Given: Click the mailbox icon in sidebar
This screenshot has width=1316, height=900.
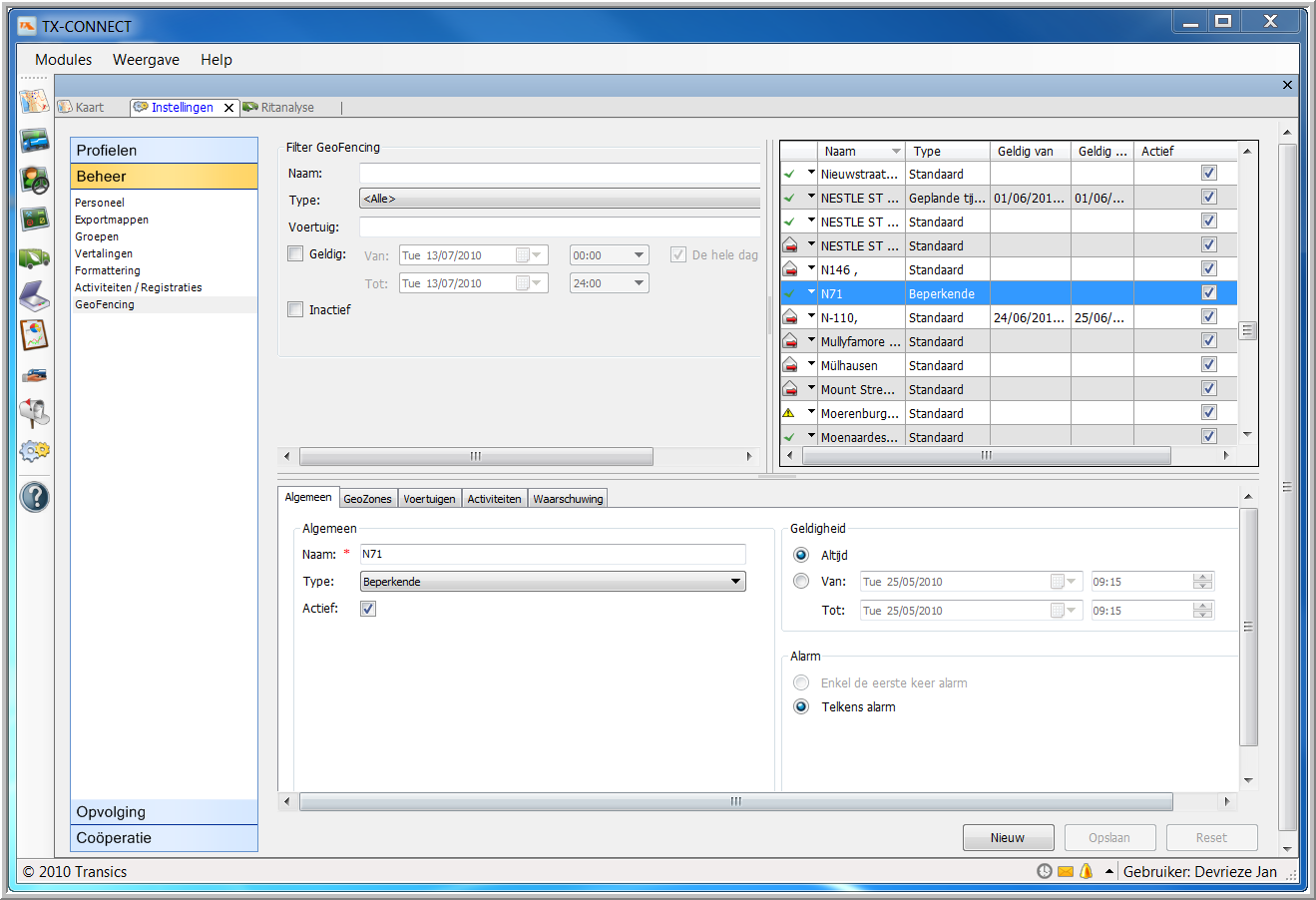Looking at the screenshot, I should pos(34,412).
